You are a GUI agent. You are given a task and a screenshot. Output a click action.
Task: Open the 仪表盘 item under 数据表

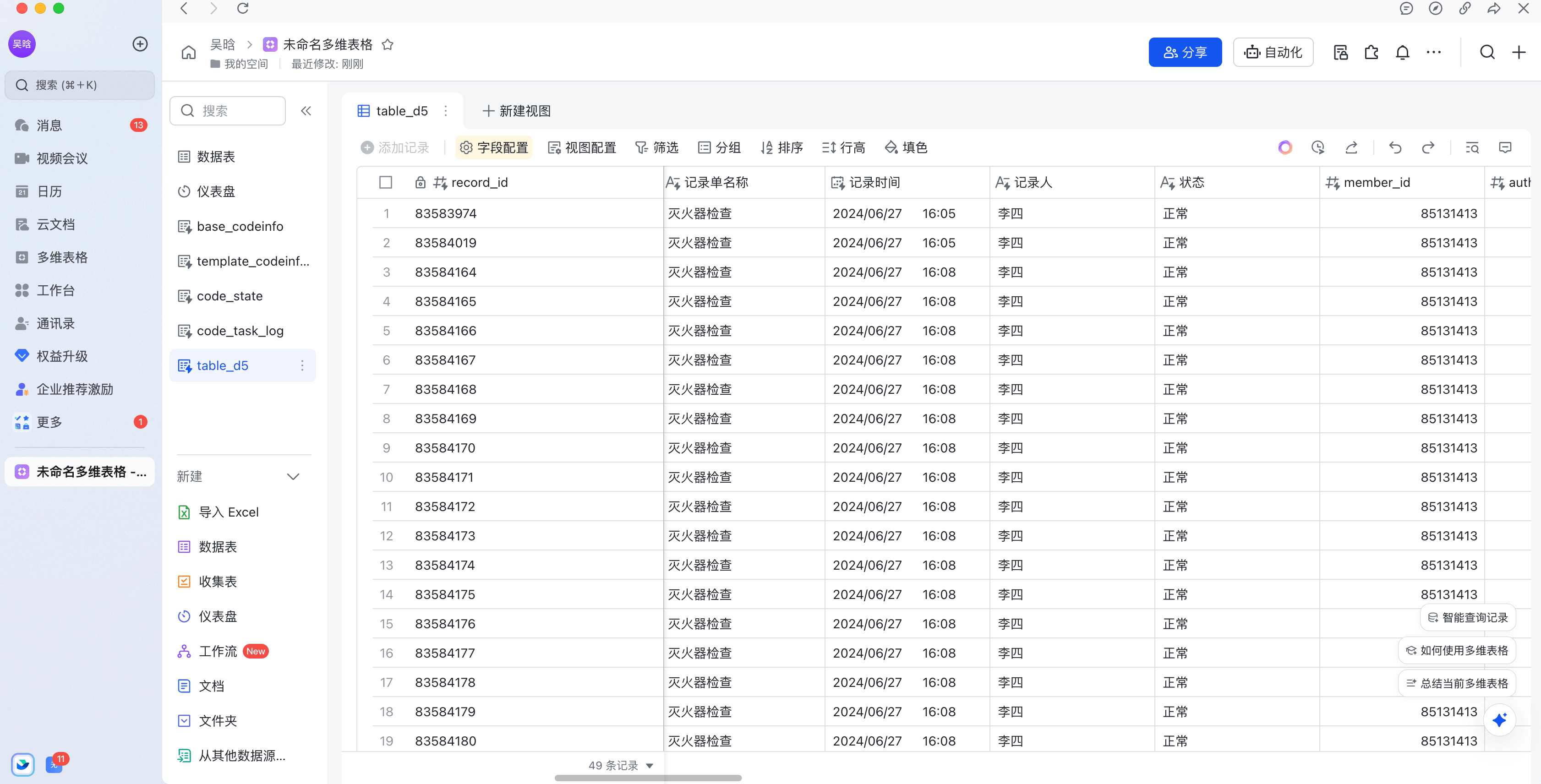point(242,191)
